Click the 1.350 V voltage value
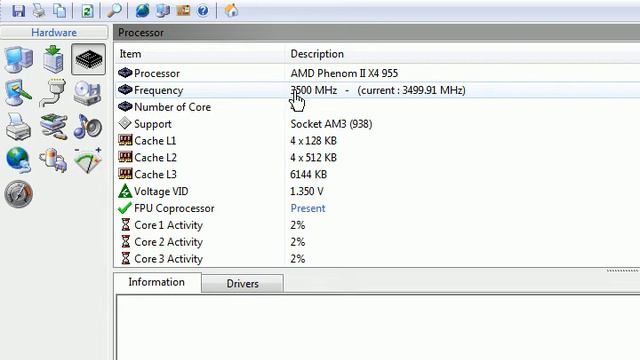Image resolution: width=640 pixels, height=360 pixels. (307, 191)
